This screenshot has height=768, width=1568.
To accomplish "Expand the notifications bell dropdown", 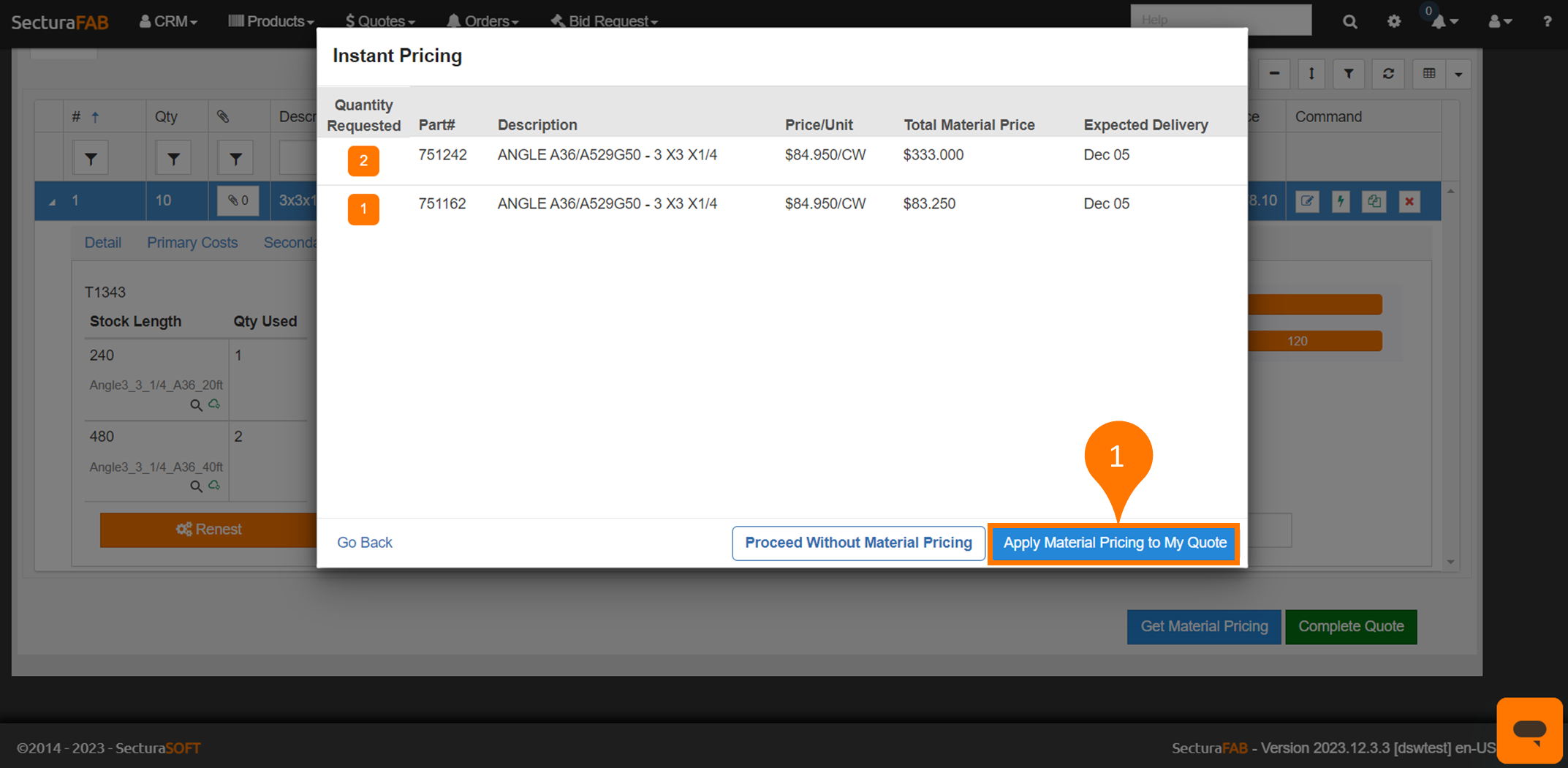I will 1444,21.
